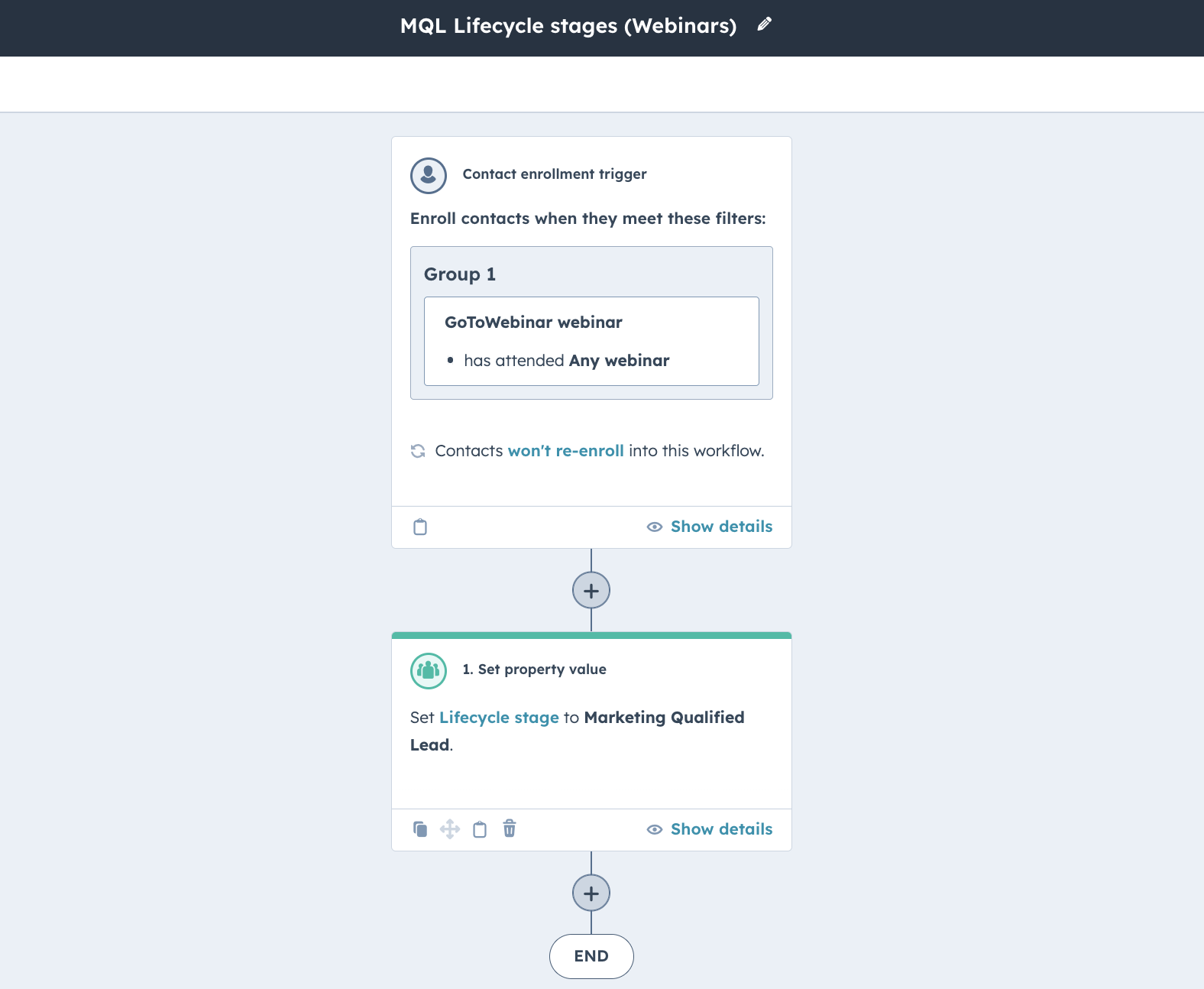Show details of the Set property value action
1204x989 pixels.
point(710,829)
